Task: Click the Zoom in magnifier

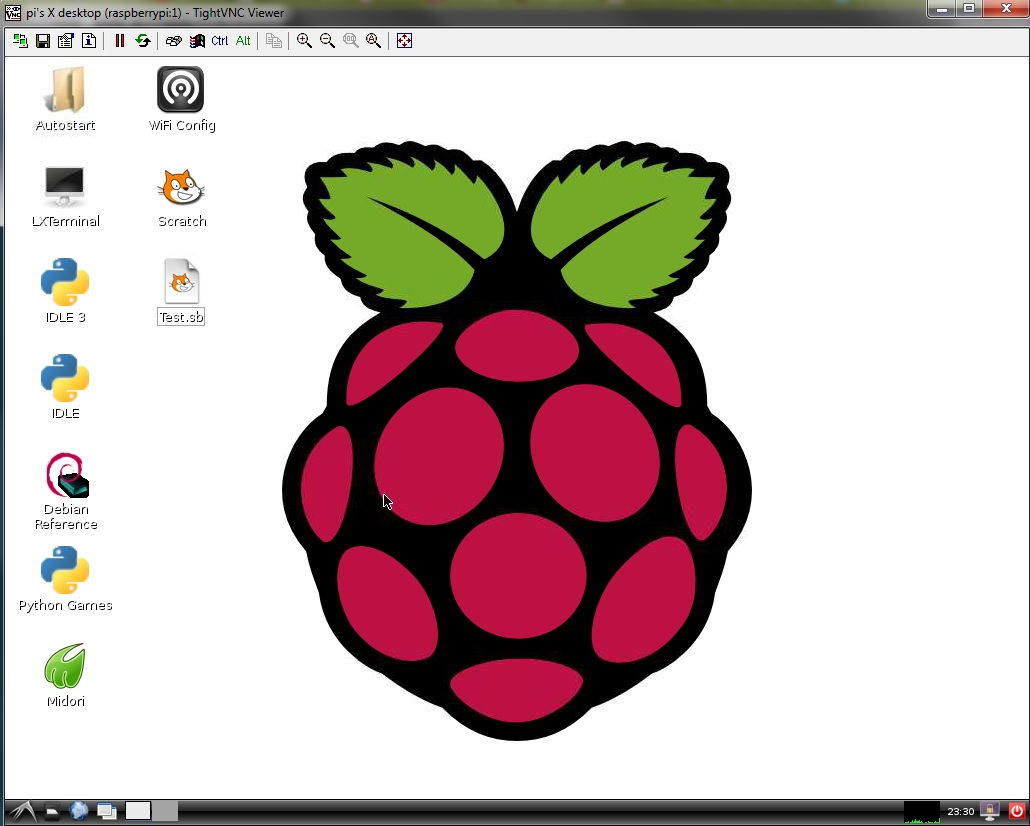Action: (x=304, y=41)
